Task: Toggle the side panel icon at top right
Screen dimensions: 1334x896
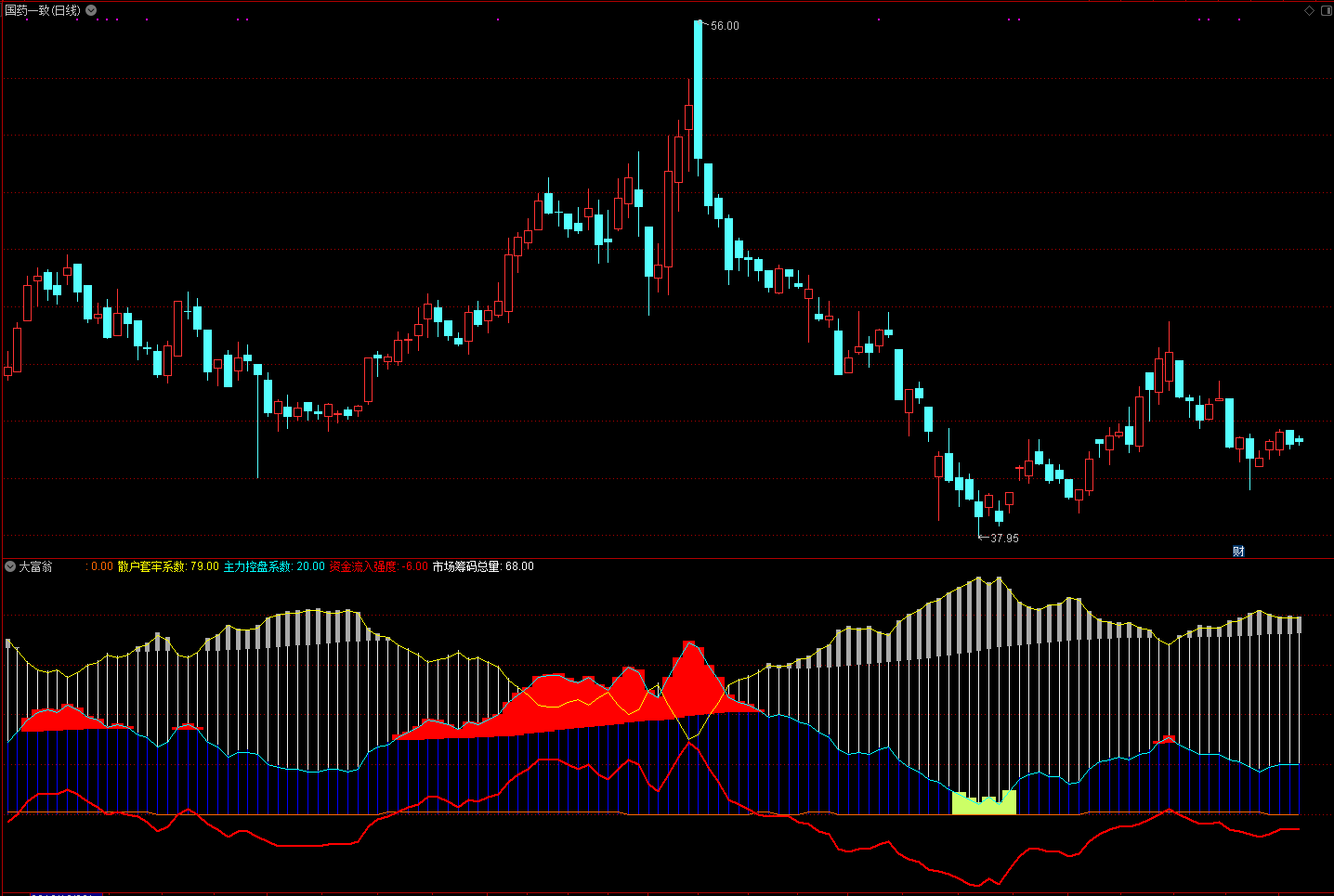Action: (1326, 10)
